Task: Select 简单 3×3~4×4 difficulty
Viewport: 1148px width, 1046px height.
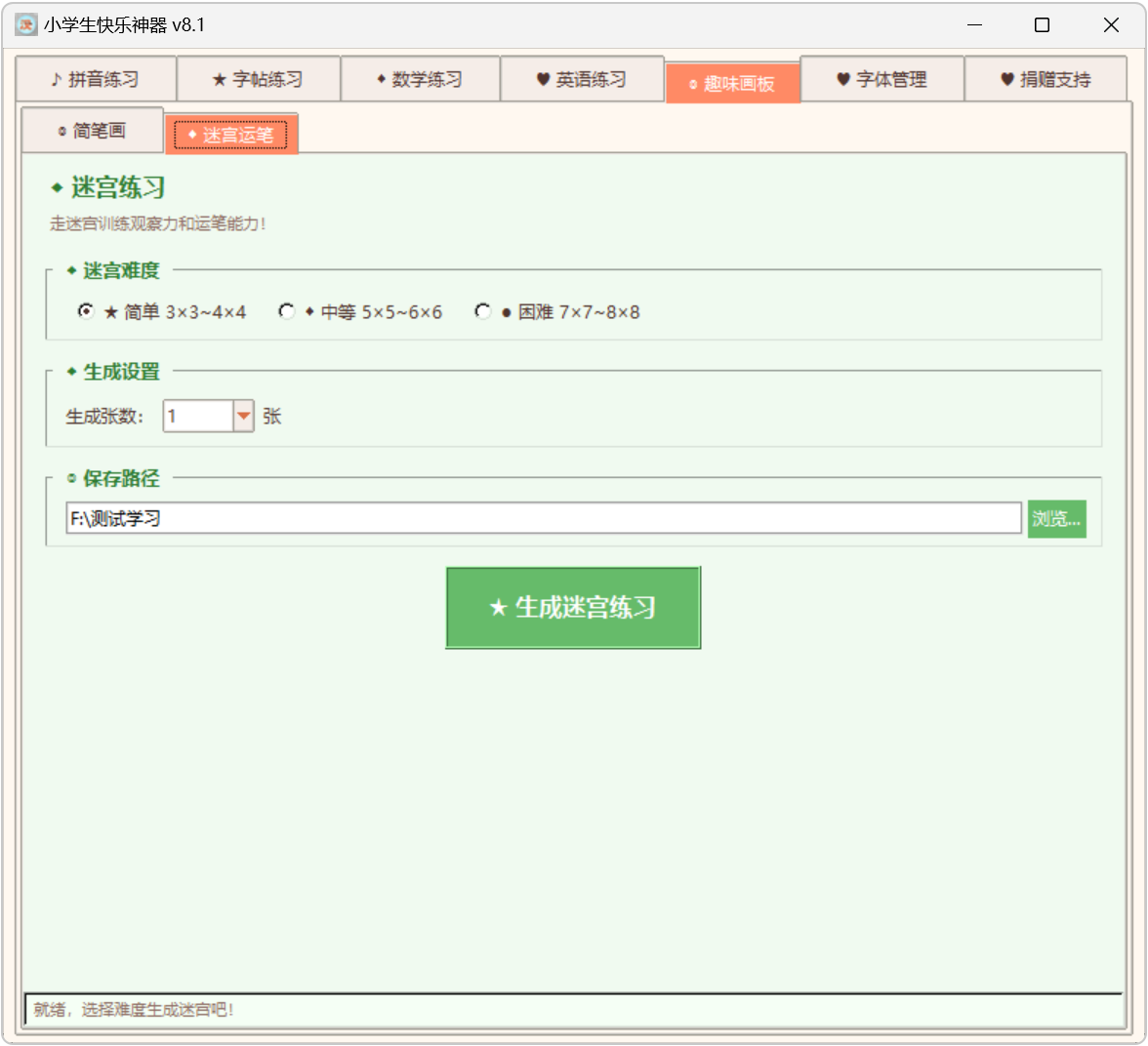Action: coord(162,312)
